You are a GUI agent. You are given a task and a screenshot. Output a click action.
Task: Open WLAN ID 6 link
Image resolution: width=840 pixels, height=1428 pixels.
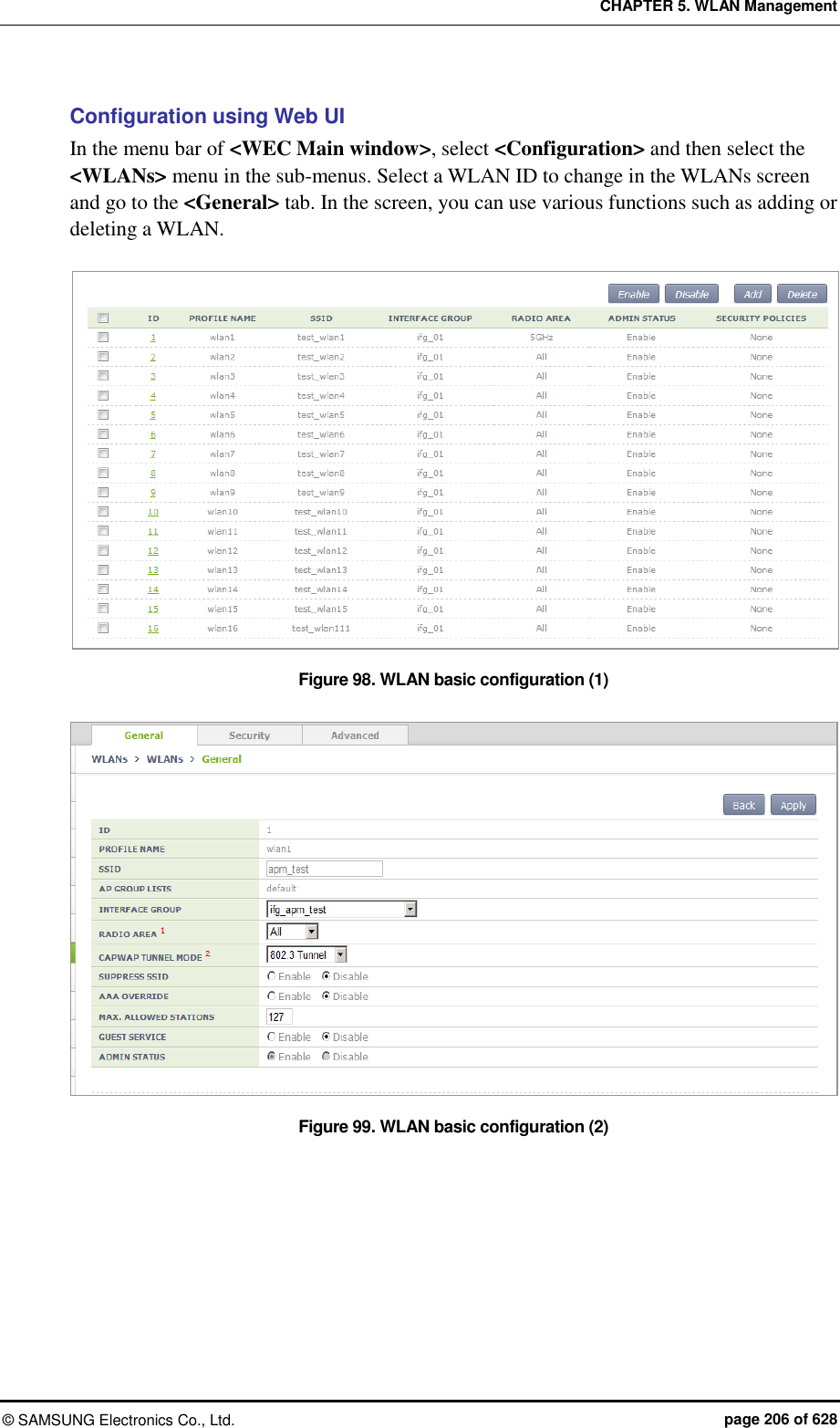(153, 434)
